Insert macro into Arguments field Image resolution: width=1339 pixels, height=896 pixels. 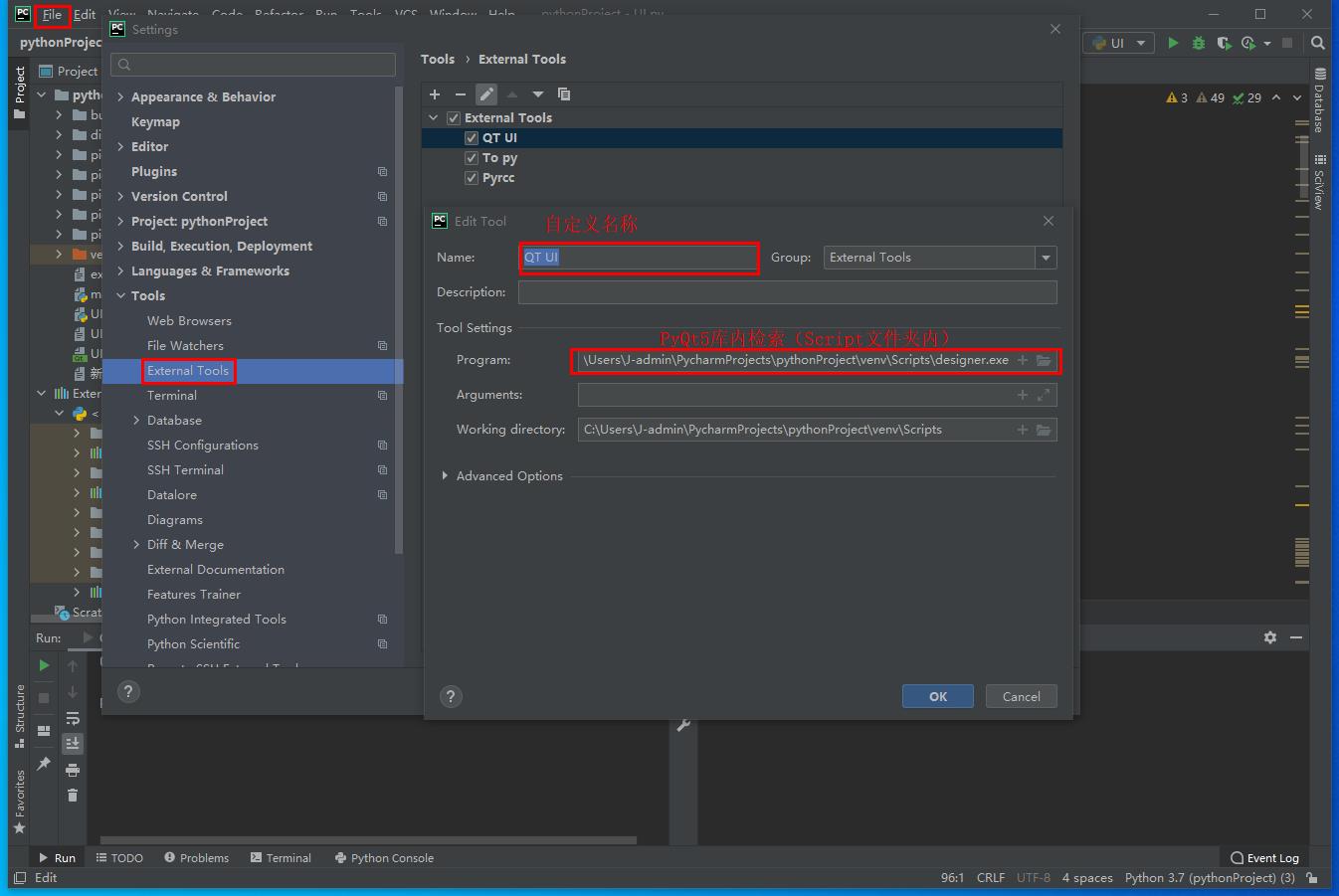[x=1023, y=395]
